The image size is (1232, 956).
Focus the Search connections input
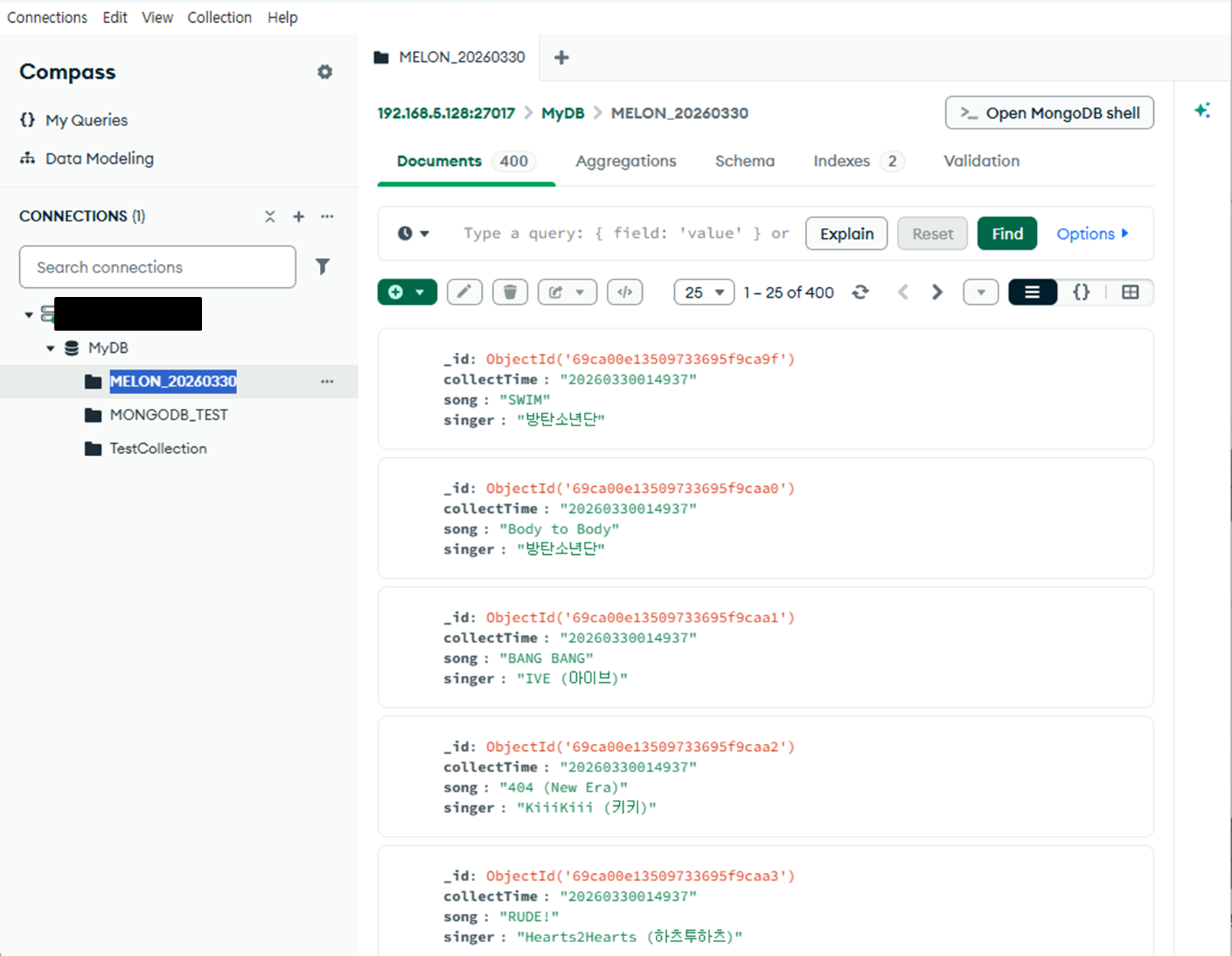(x=158, y=267)
